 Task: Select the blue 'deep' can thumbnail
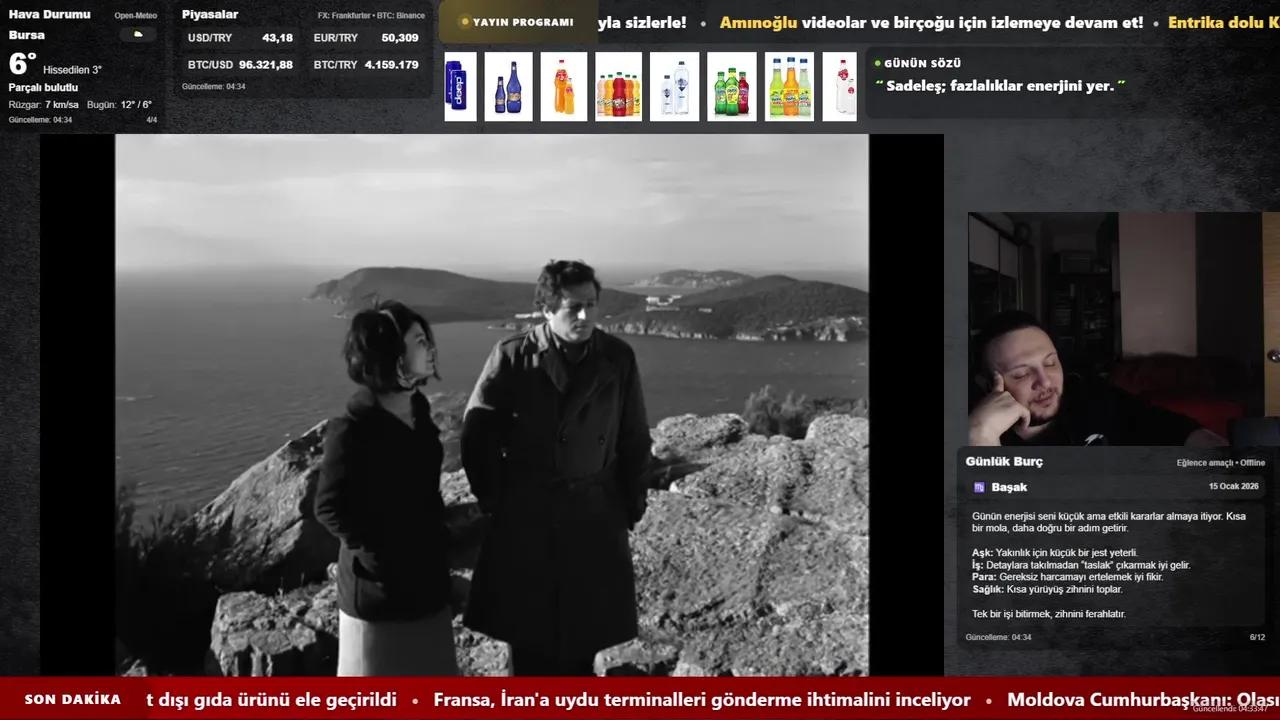(460, 87)
